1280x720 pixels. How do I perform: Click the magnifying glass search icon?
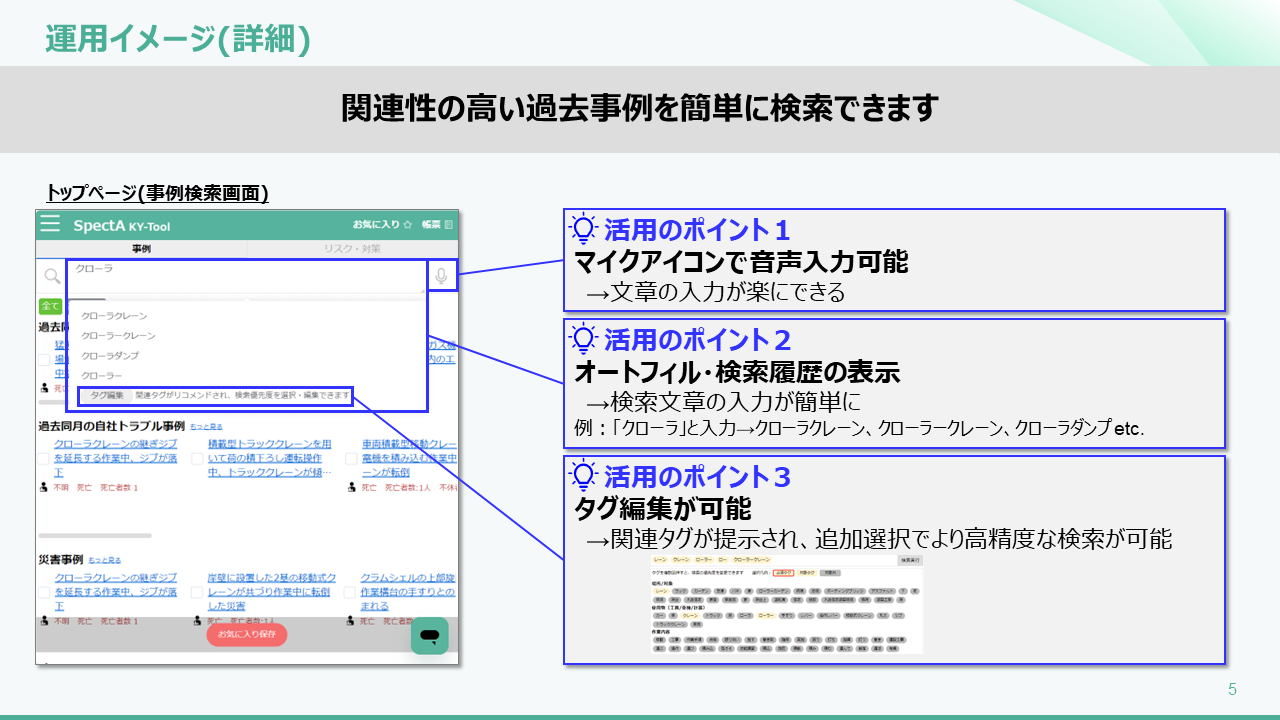pyautogui.click(x=52, y=276)
